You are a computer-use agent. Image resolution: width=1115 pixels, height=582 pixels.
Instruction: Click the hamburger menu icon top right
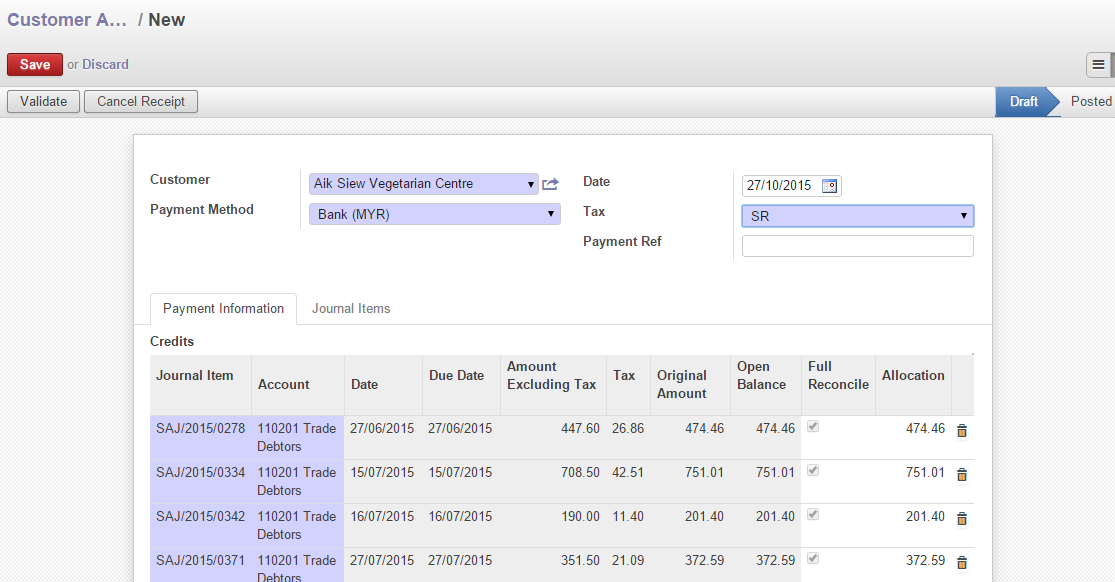[x=1100, y=64]
